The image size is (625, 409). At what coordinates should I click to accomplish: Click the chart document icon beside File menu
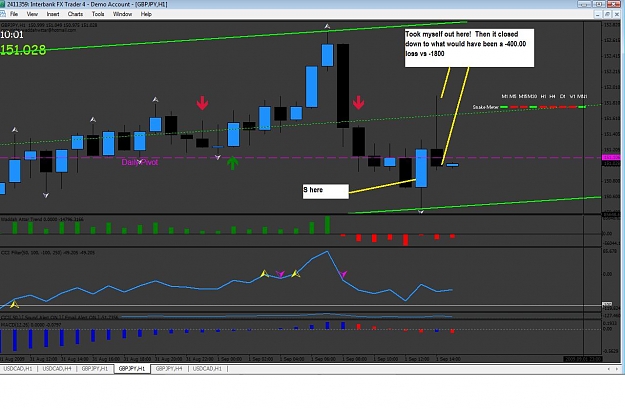[x=3, y=14]
